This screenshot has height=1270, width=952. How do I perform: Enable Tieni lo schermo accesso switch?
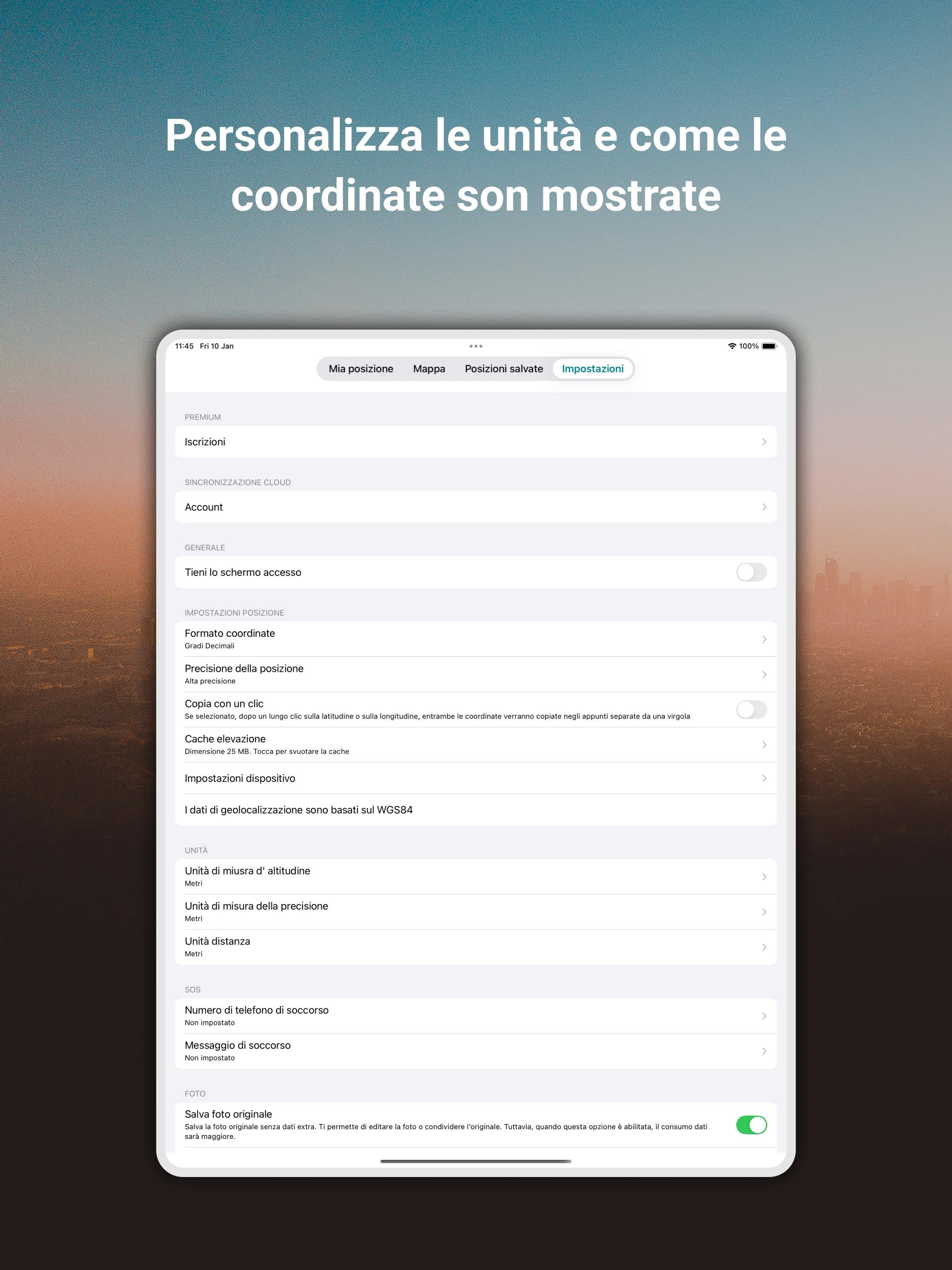[x=751, y=572]
